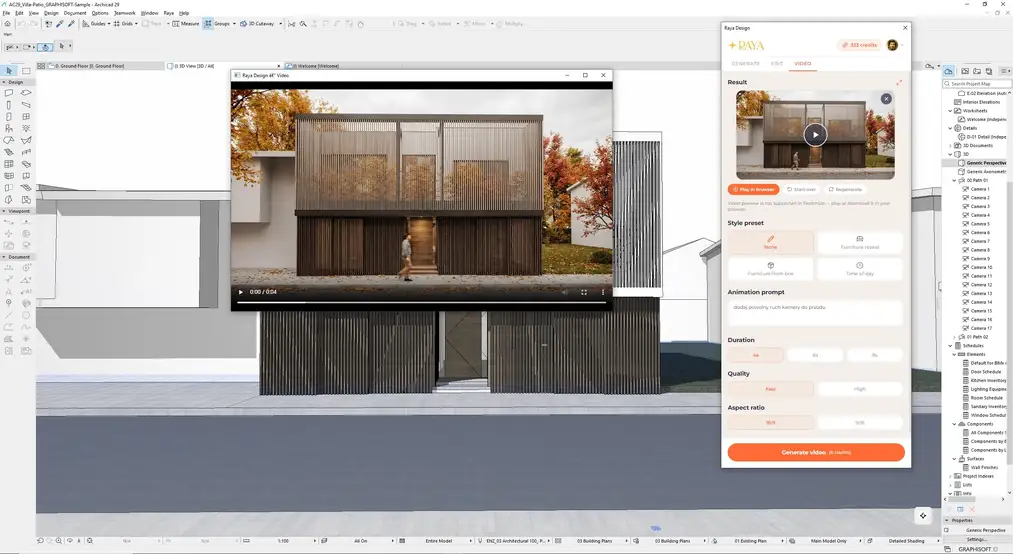Toggle Grids on the toolbar
This screenshot has height=554, width=1013.
pos(123,24)
